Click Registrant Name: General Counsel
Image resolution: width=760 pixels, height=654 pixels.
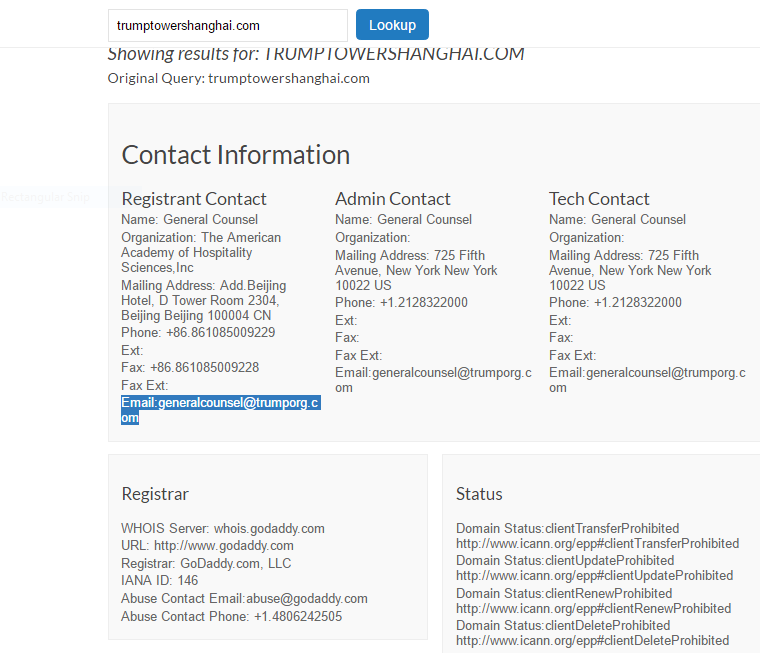[x=190, y=220]
